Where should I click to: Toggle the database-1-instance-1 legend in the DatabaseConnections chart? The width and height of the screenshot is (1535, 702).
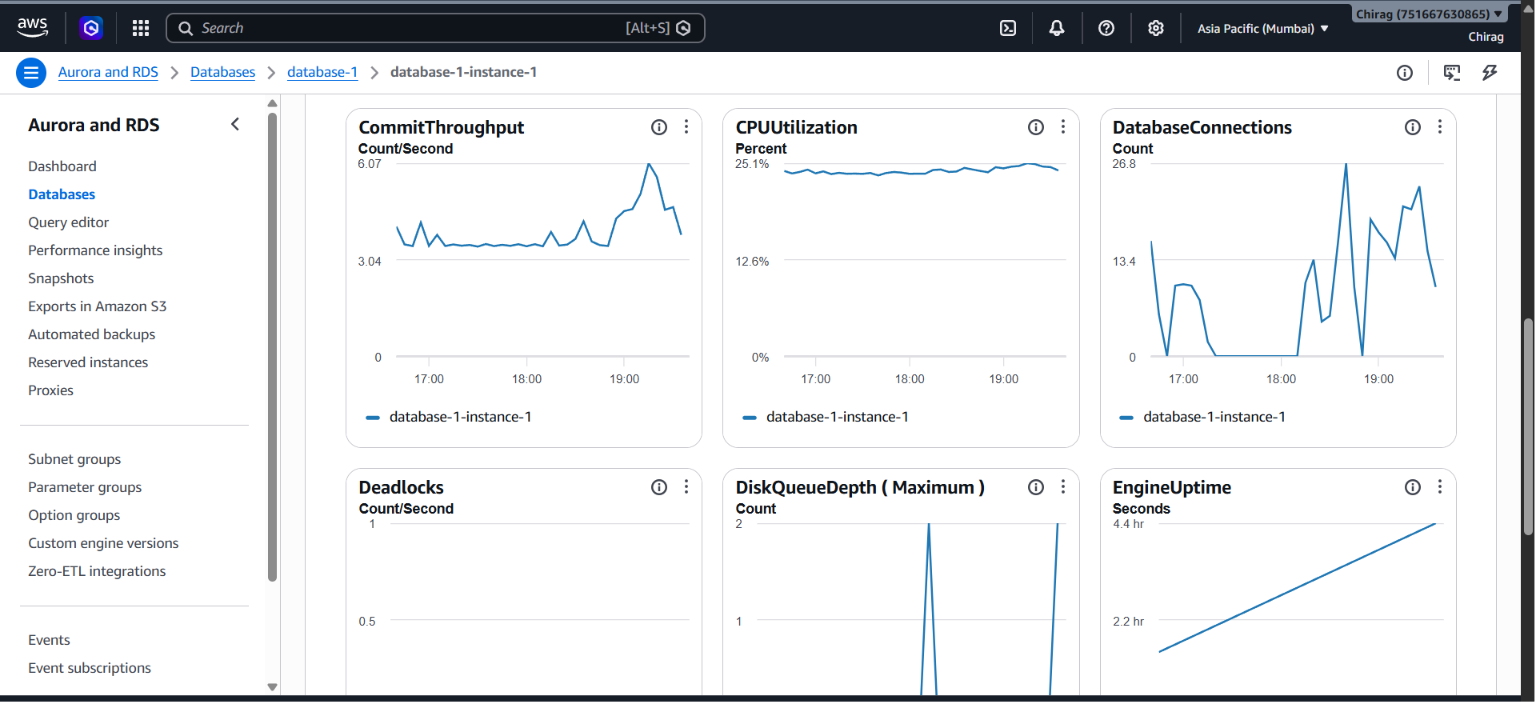click(x=1203, y=417)
